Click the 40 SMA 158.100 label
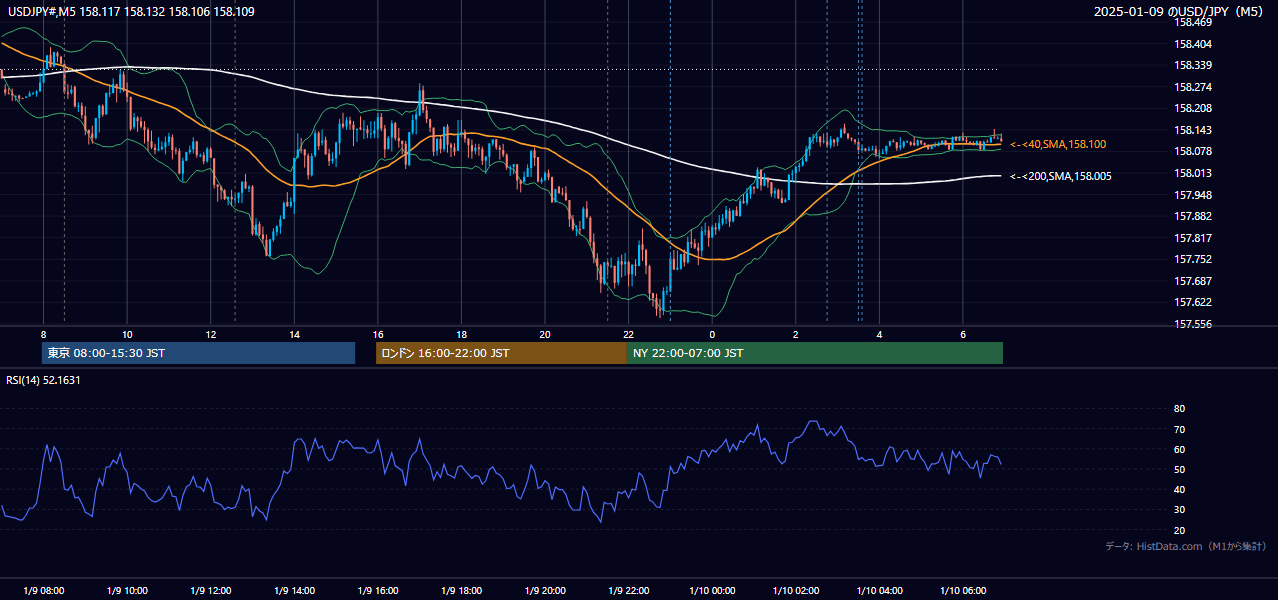This screenshot has height=600, width=1278. coord(1058,144)
